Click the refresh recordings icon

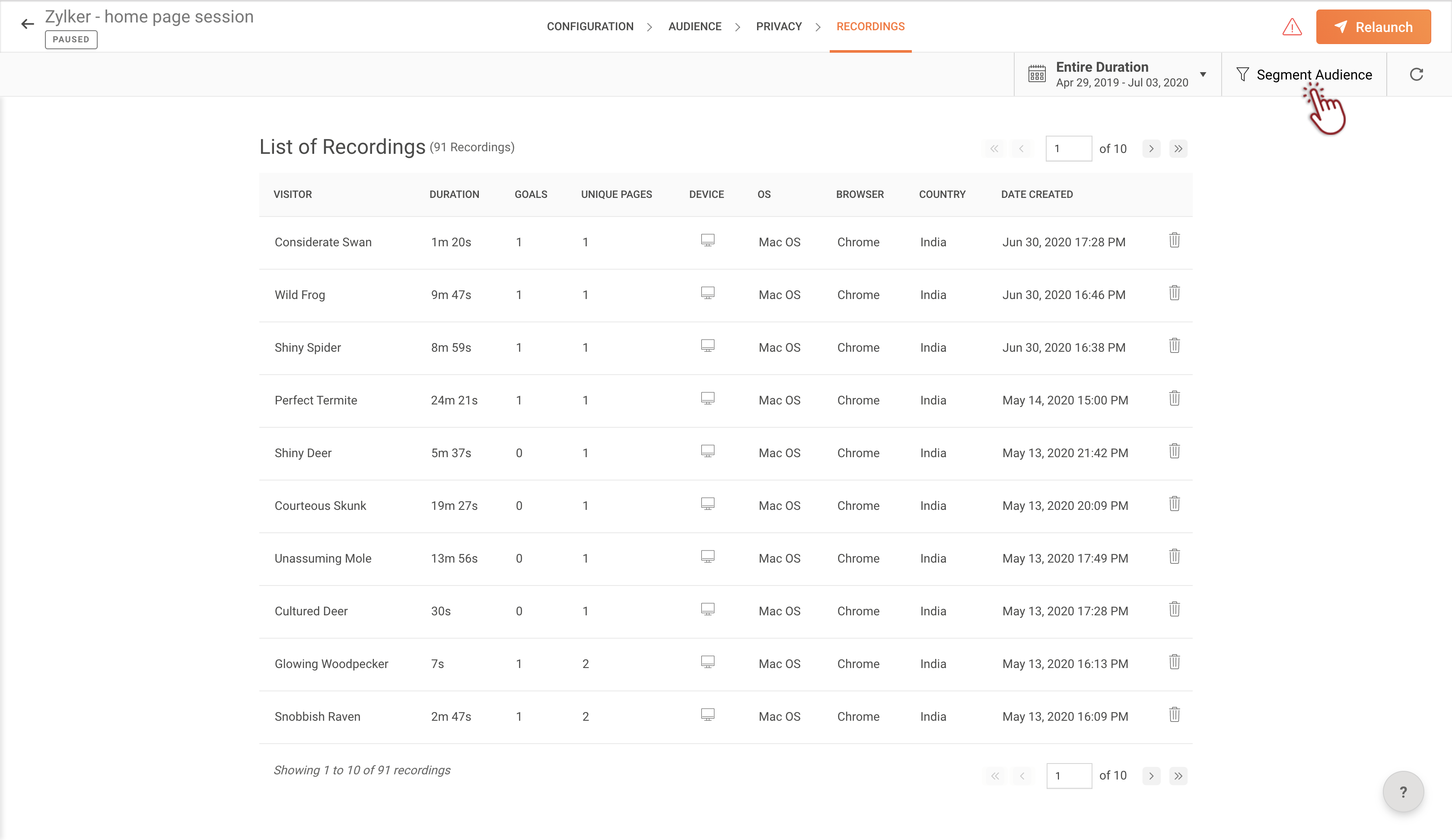(1416, 74)
